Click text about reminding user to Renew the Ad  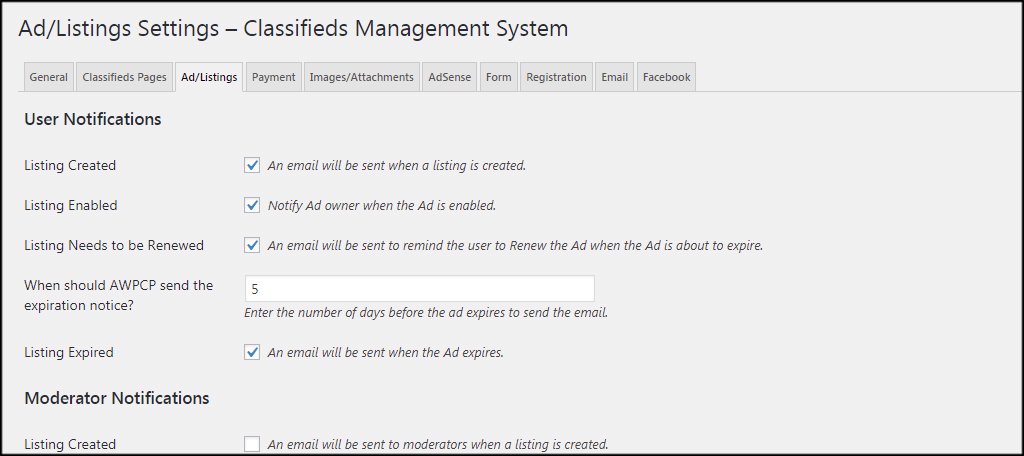point(515,246)
